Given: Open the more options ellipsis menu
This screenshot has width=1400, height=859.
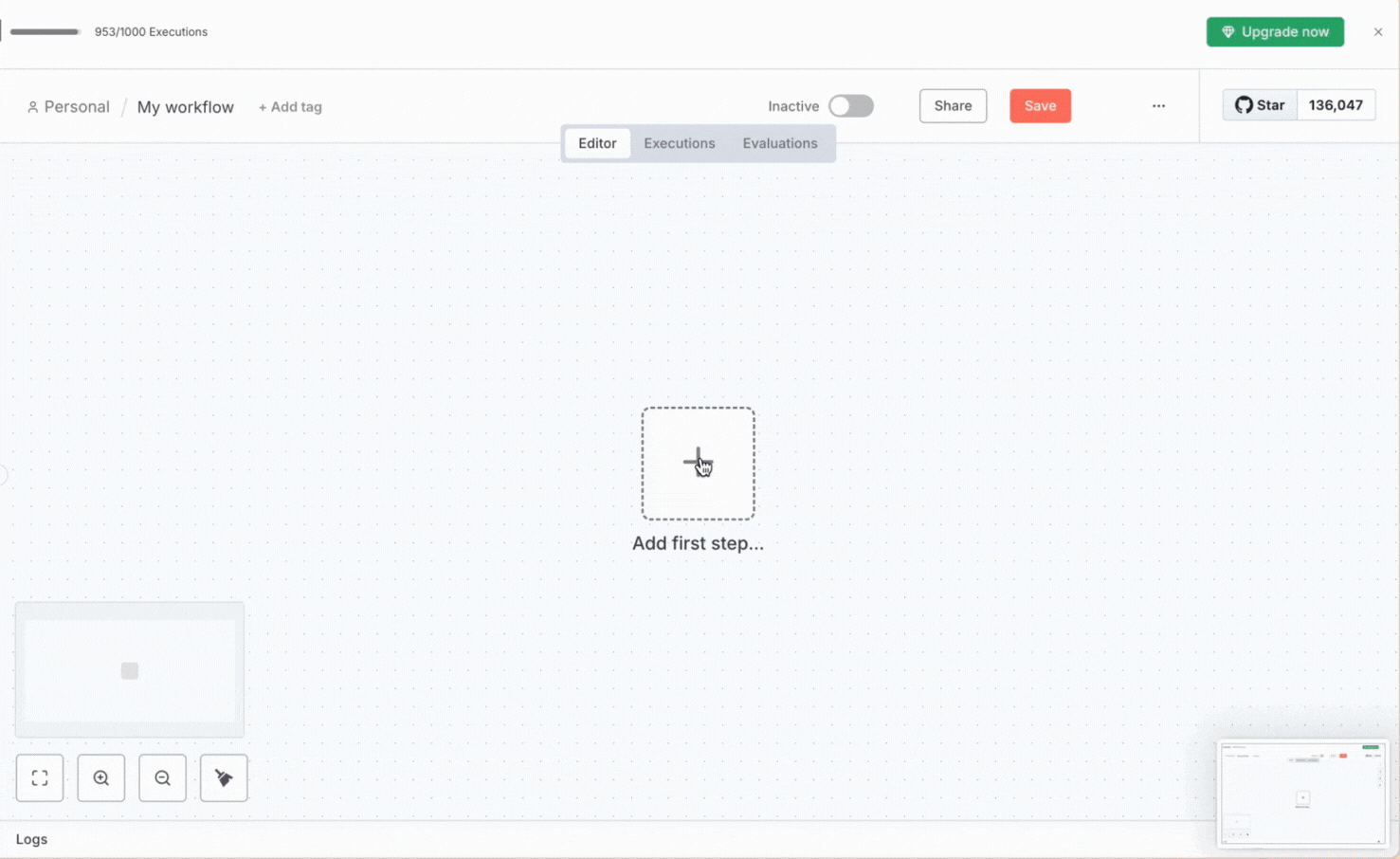Looking at the screenshot, I should coord(1158,105).
